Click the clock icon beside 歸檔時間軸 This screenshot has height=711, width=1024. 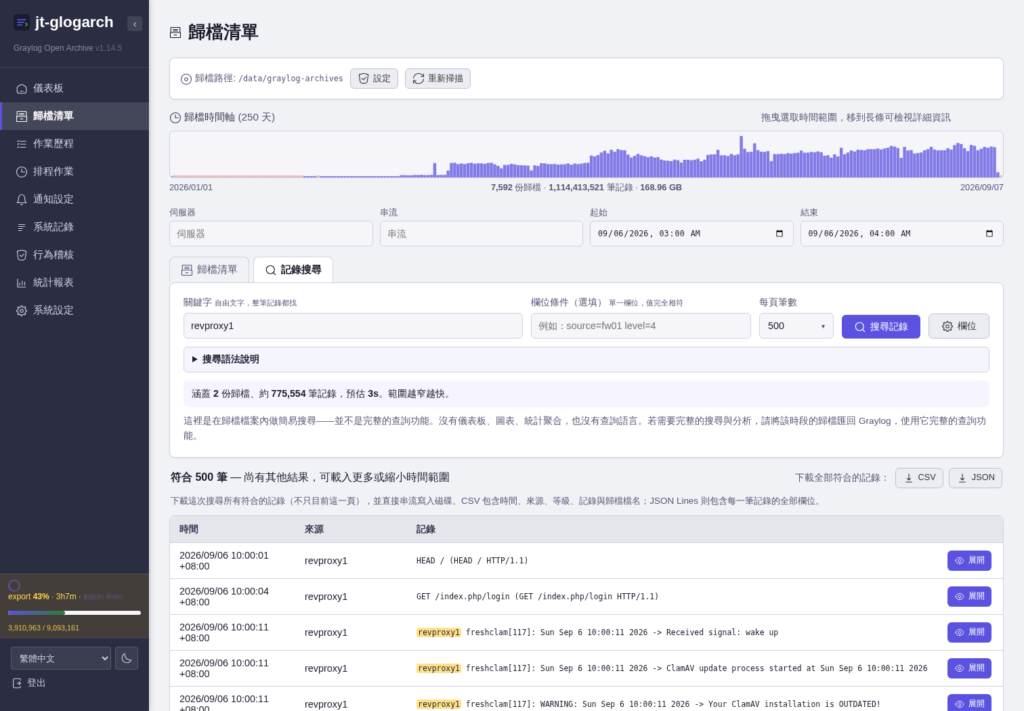tap(175, 118)
